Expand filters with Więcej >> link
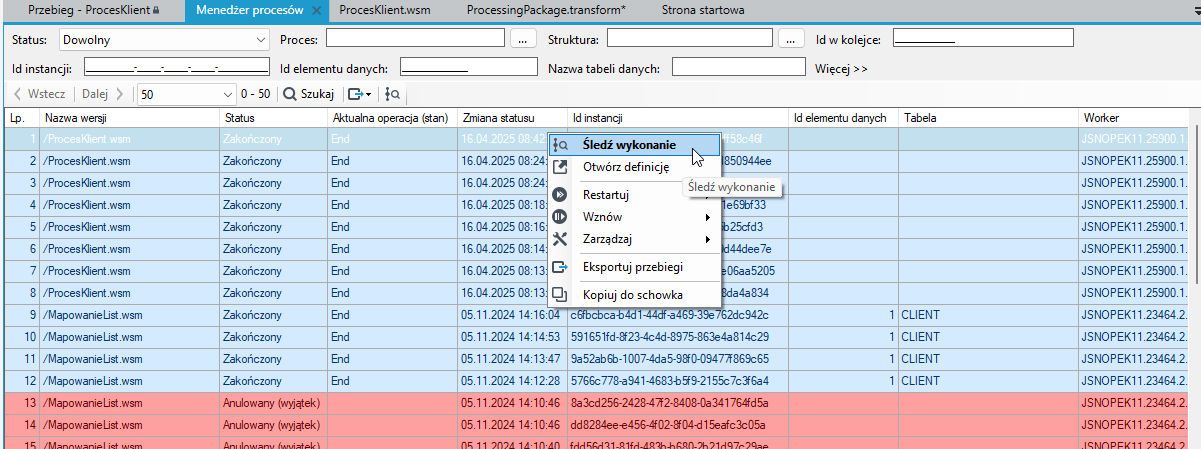 841,68
